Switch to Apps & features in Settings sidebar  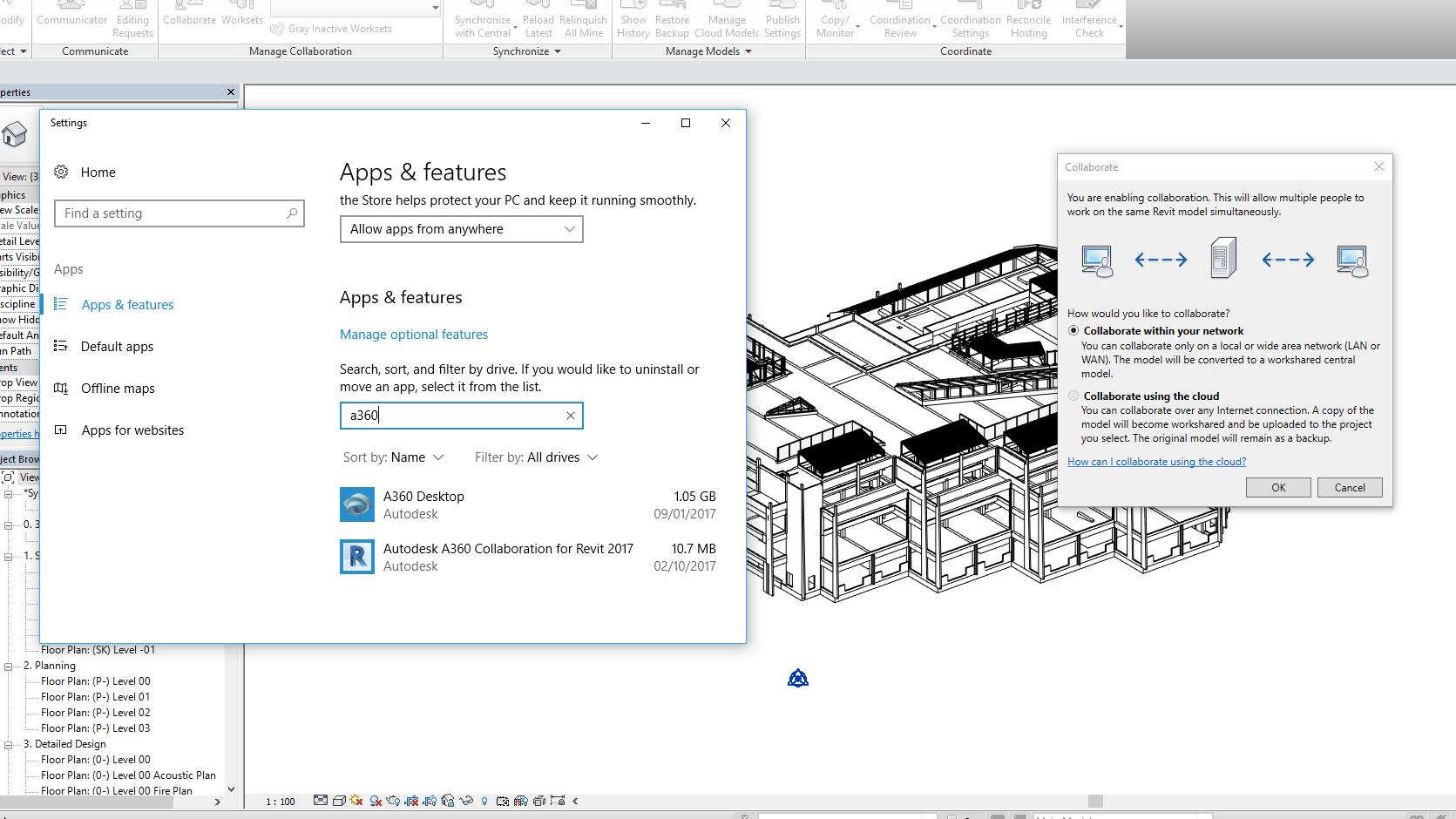coord(127,304)
